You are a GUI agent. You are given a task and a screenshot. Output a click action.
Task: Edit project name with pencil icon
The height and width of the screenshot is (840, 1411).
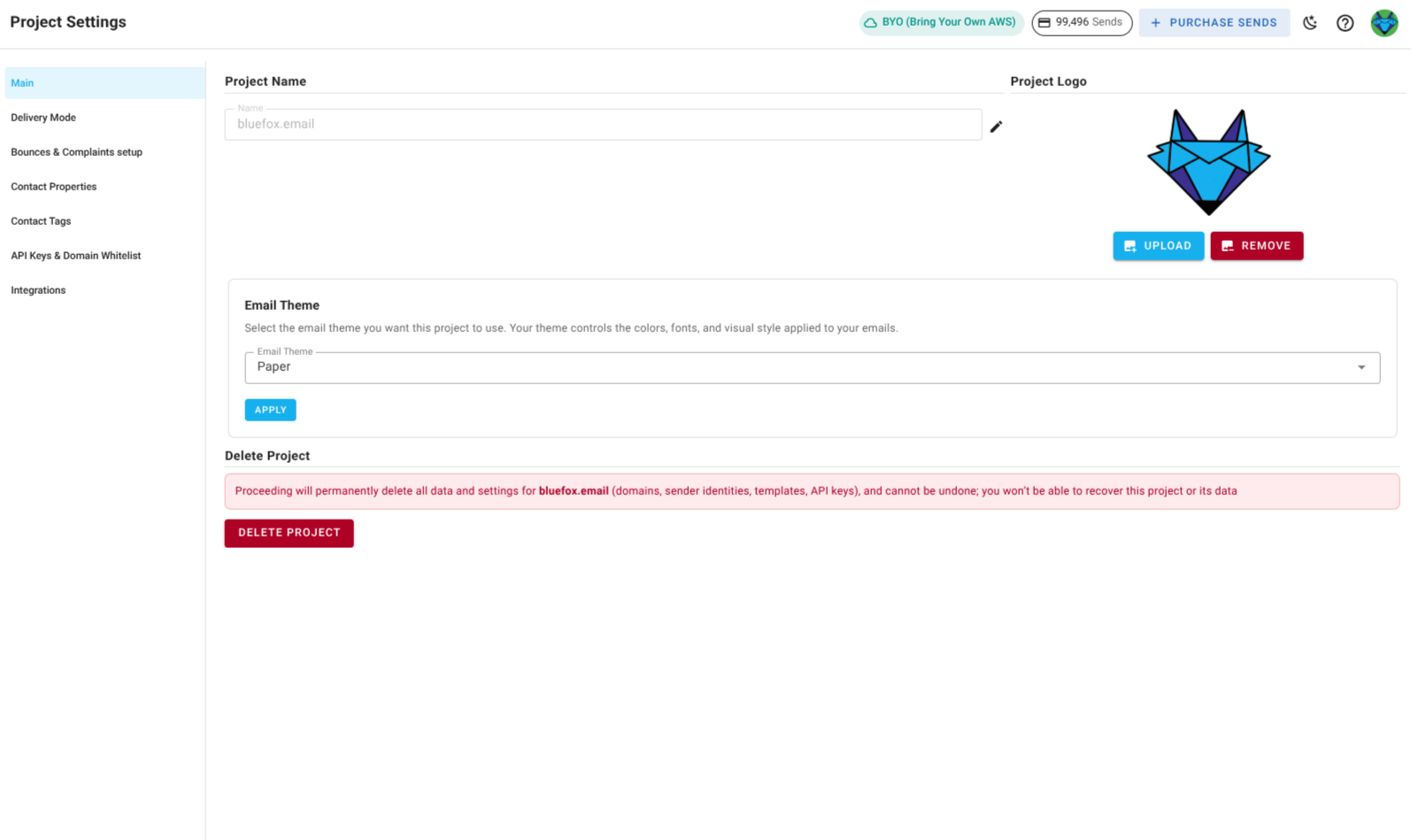[x=996, y=127]
